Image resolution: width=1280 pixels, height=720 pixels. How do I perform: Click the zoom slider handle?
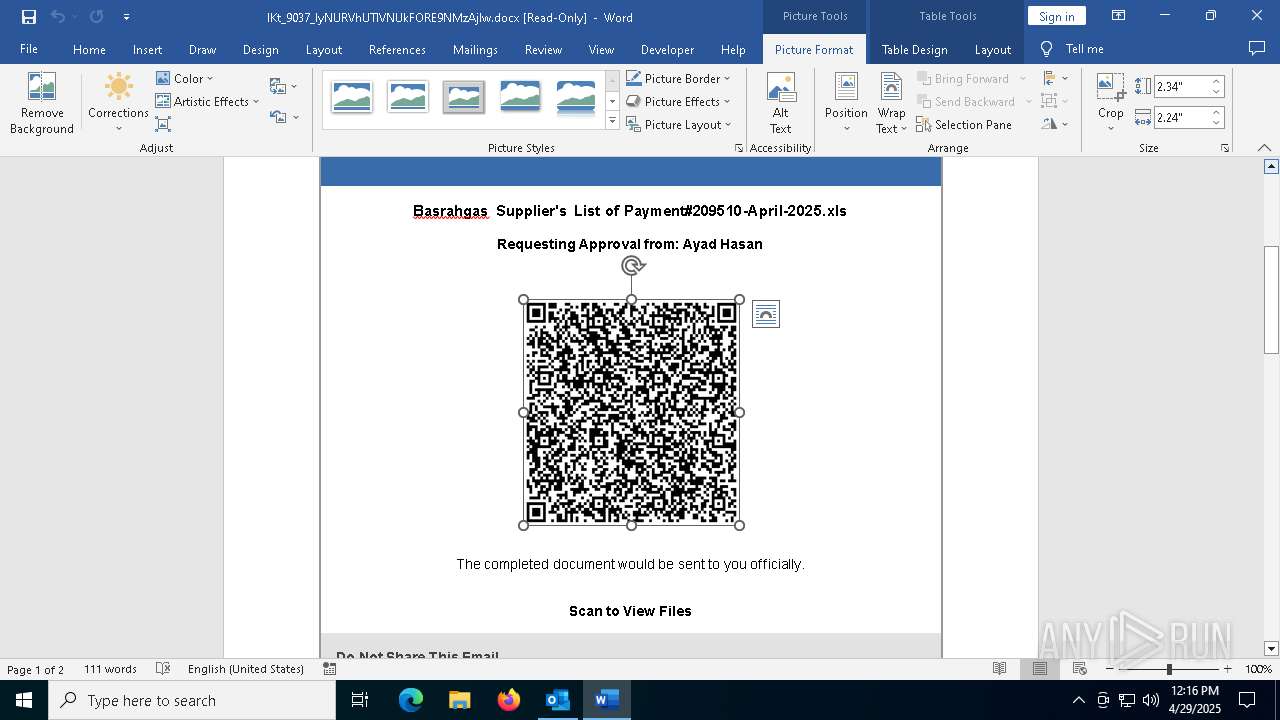[x=1168, y=669]
